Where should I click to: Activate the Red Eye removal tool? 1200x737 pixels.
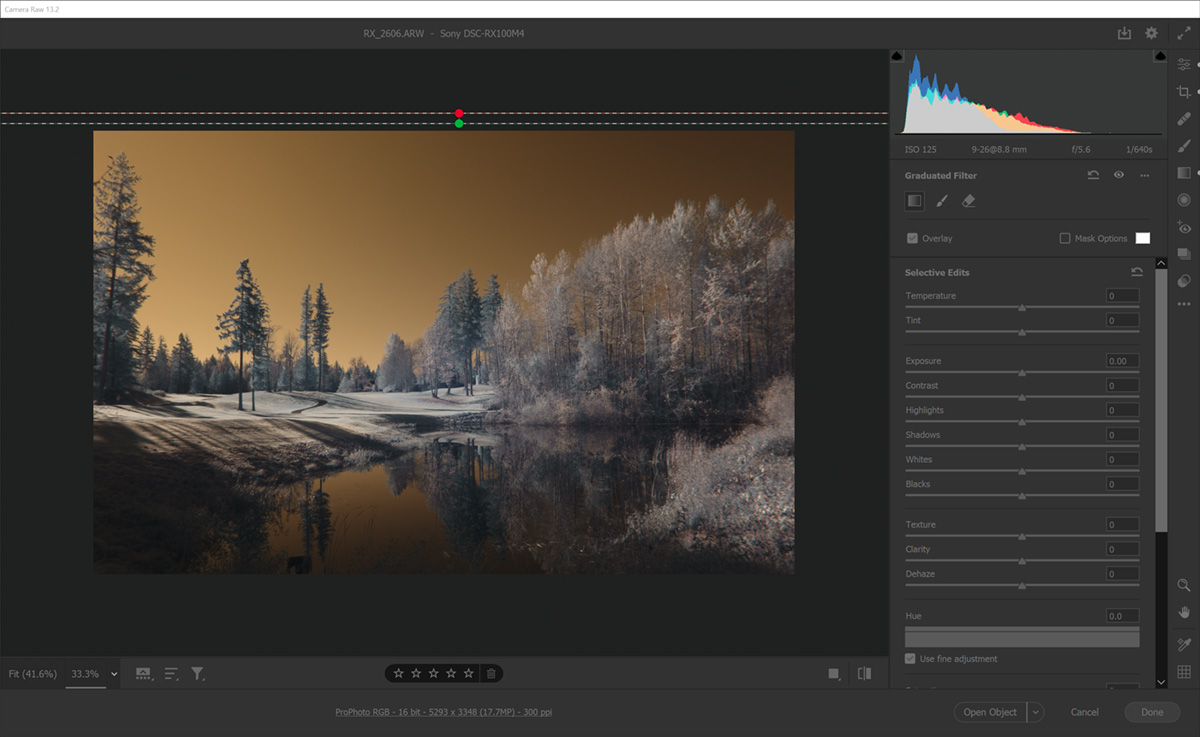coord(1184,227)
